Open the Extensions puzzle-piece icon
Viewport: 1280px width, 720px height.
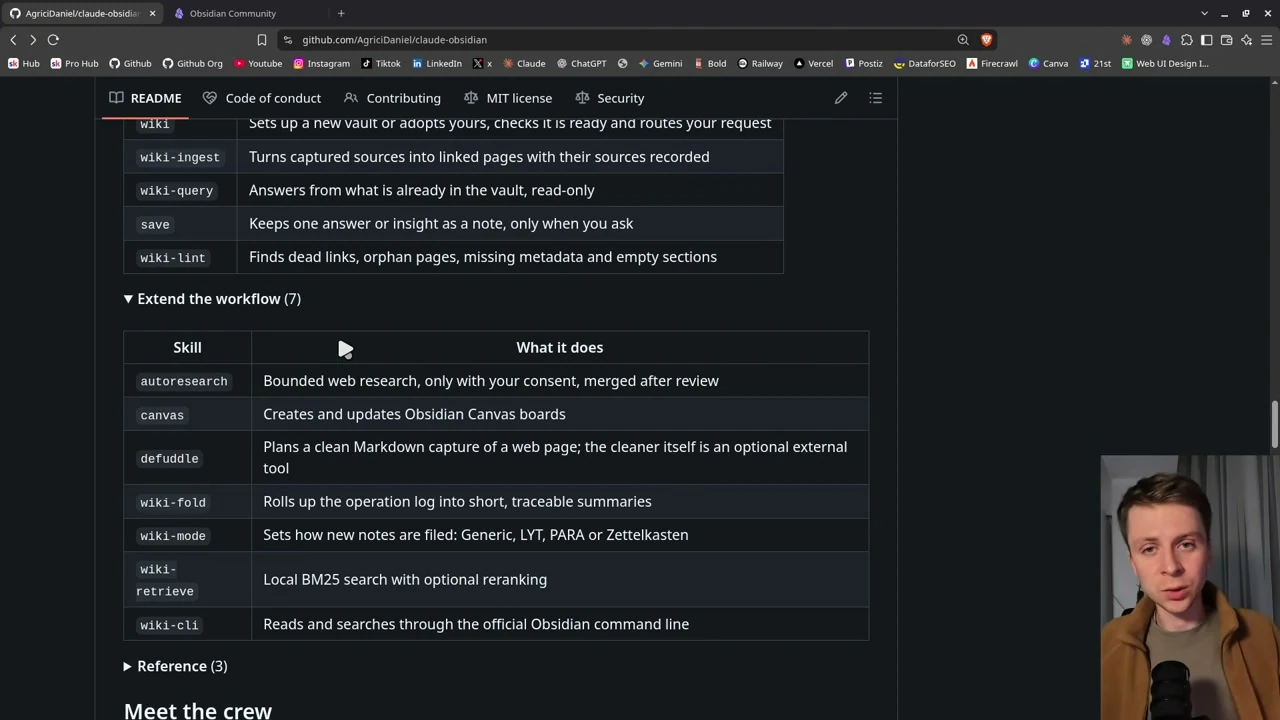point(1187,40)
